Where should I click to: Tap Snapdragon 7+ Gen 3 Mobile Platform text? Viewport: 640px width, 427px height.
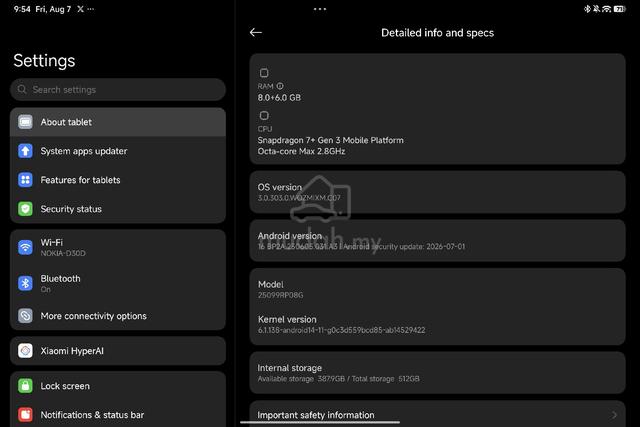pyautogui.click(x=331, y=140)
